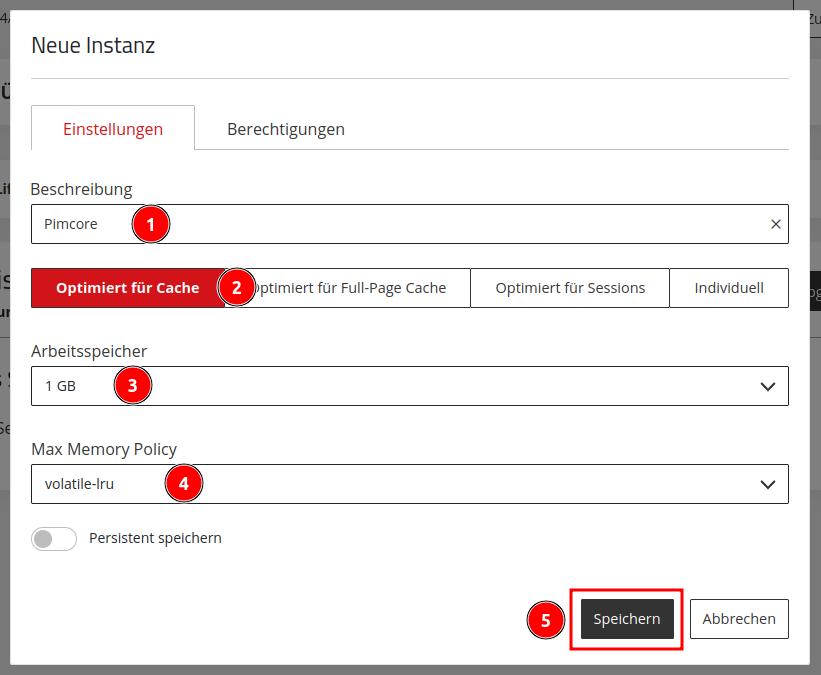Switch to the Berechtigungen tab
The width and height of the screenshot is (821, 675).
285,129
